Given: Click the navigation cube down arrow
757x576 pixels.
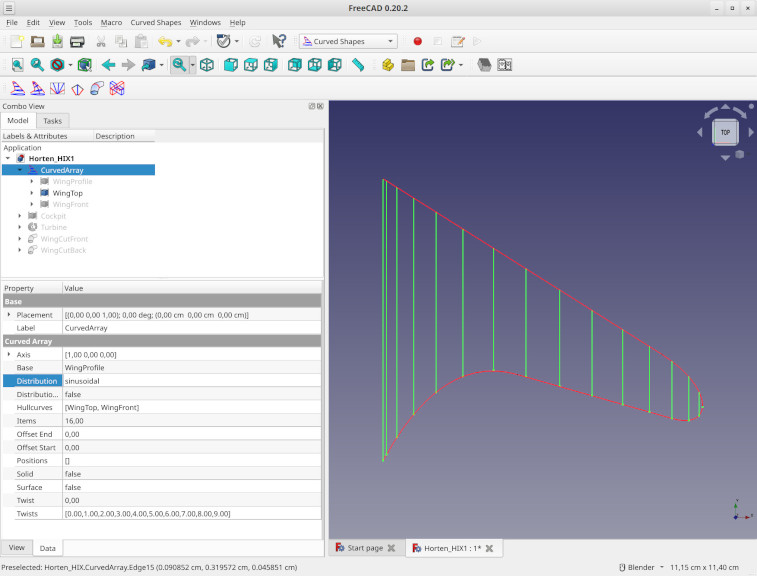Looking at the screenshot, I should click(x=725, y=157).
